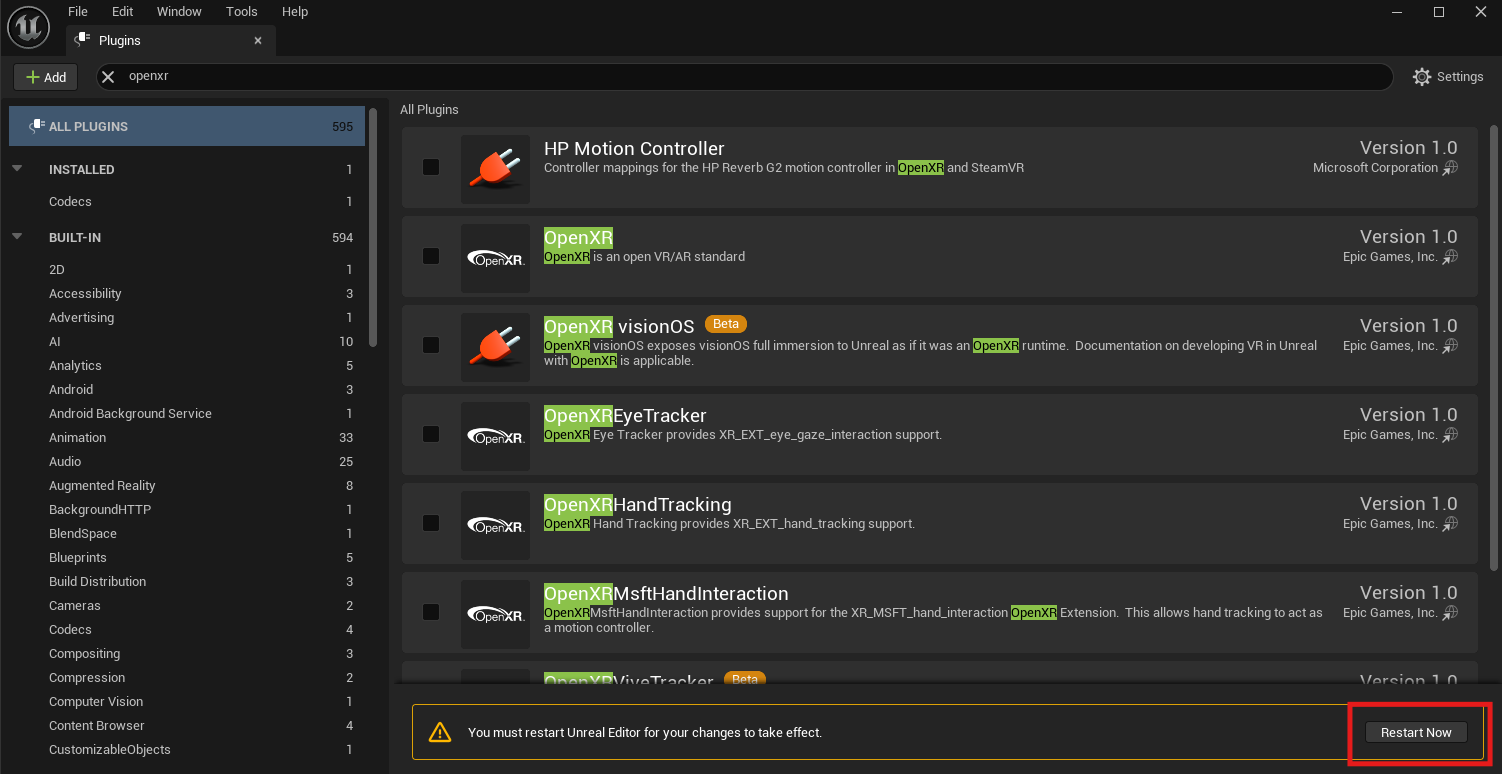Open Settings via the gear icon
This screenshot has width=1502, height=774.
pyautogui.click(x=1421, y=77)
